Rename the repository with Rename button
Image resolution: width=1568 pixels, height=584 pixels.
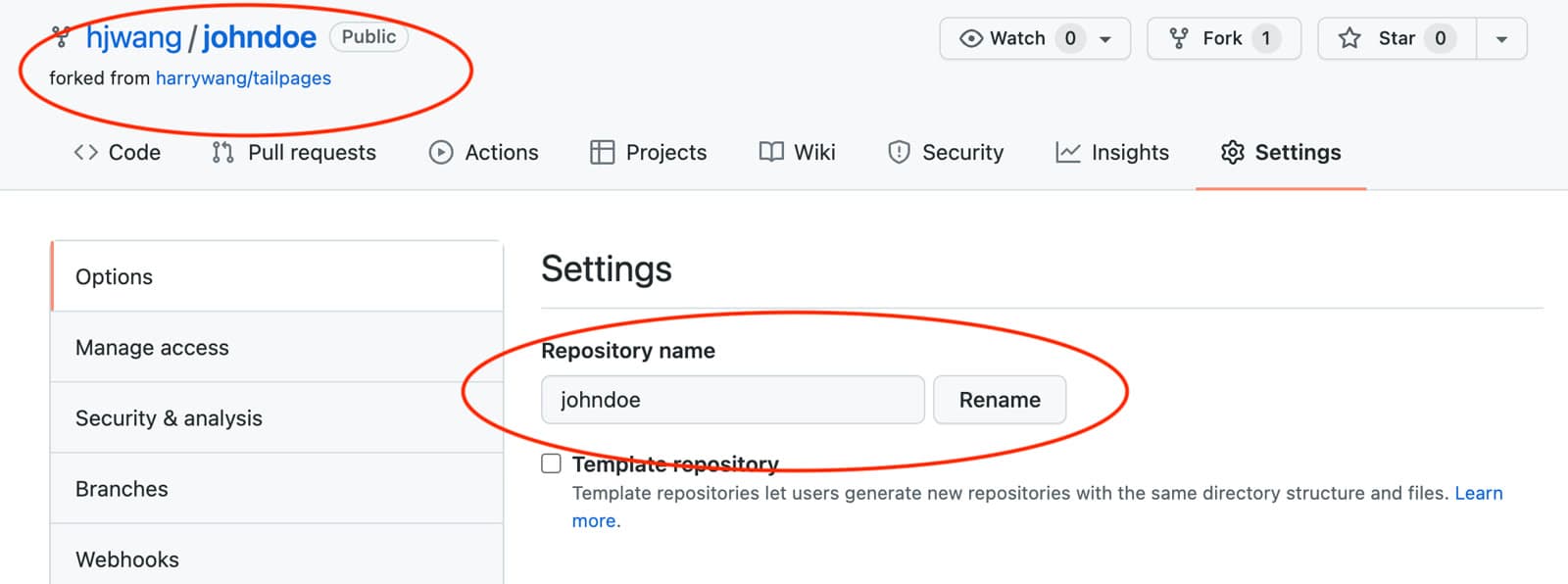(x=1000, y=400)
